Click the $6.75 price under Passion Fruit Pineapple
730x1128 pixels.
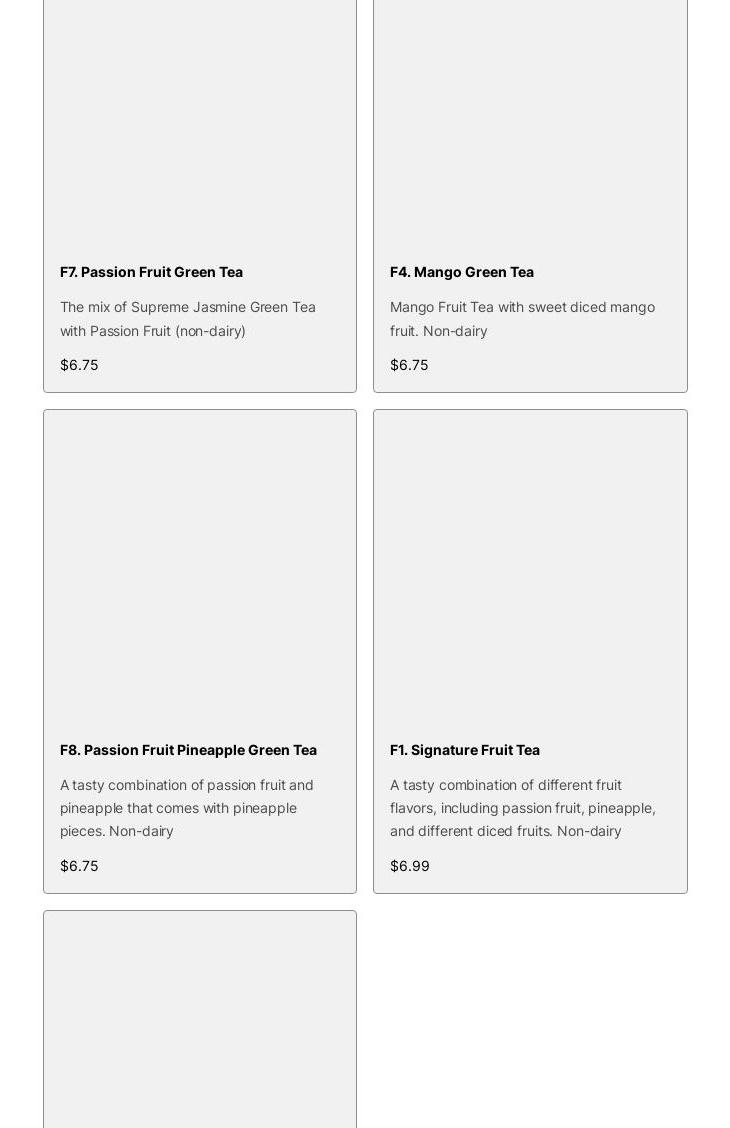point(79,866)
